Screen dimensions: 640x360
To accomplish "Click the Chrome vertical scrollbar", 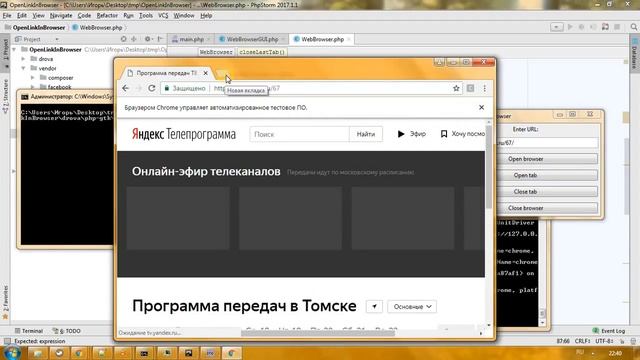I will click(x=489, y=167).
